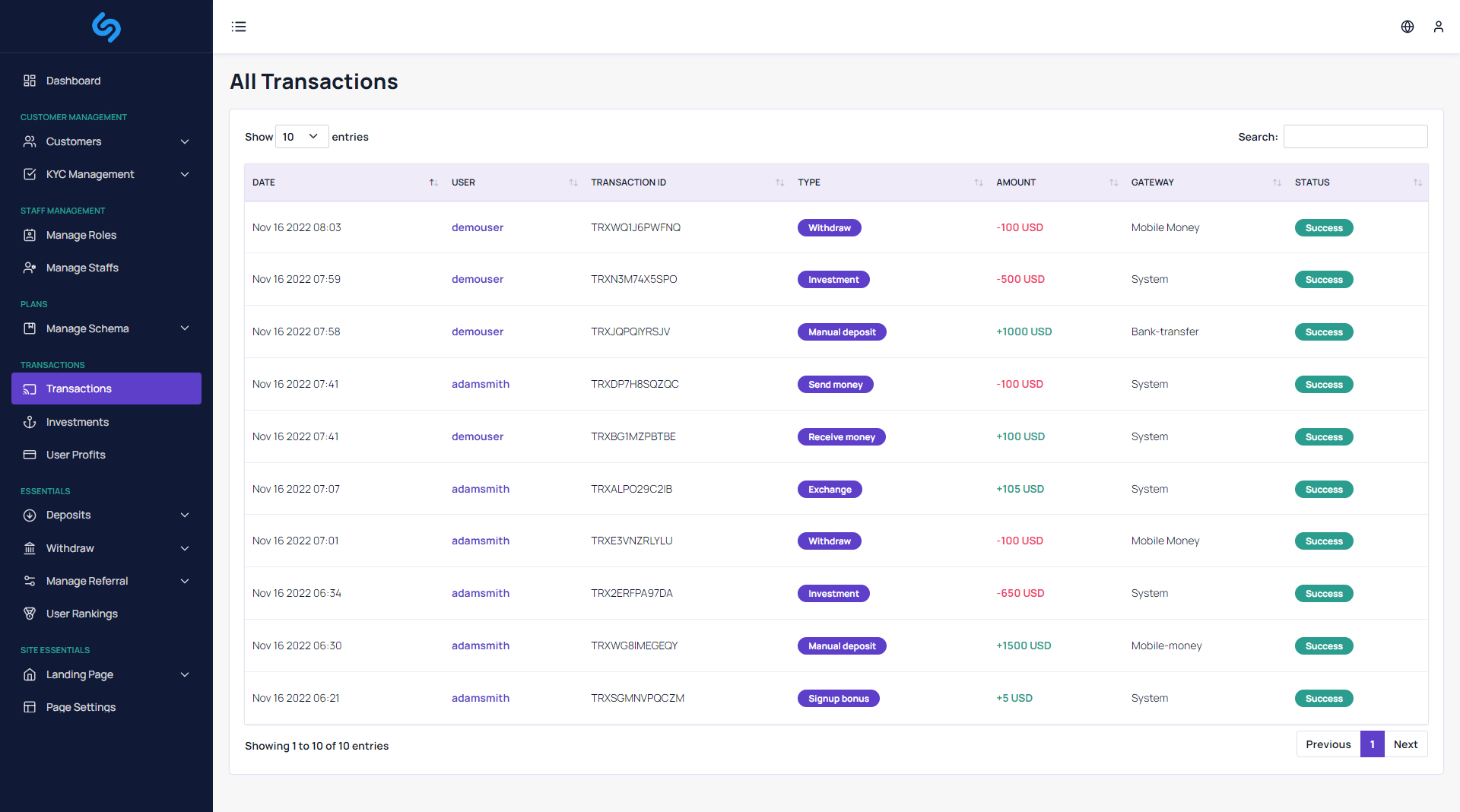Select the Transactions menu item
This screenshot has width=1460, height=812.
point(79,389)
